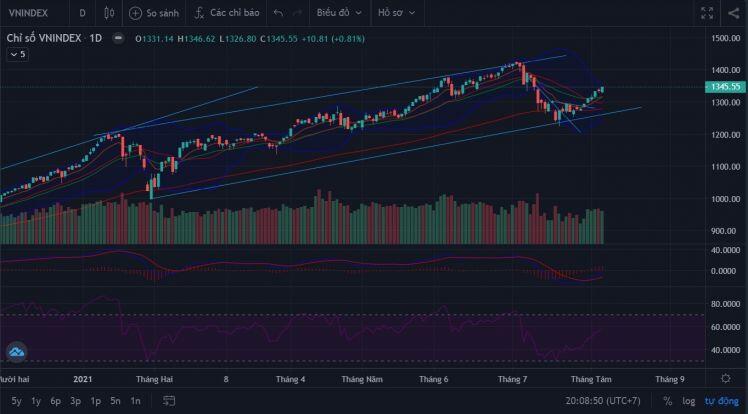Toggle log scale mode

coord(688,401)
